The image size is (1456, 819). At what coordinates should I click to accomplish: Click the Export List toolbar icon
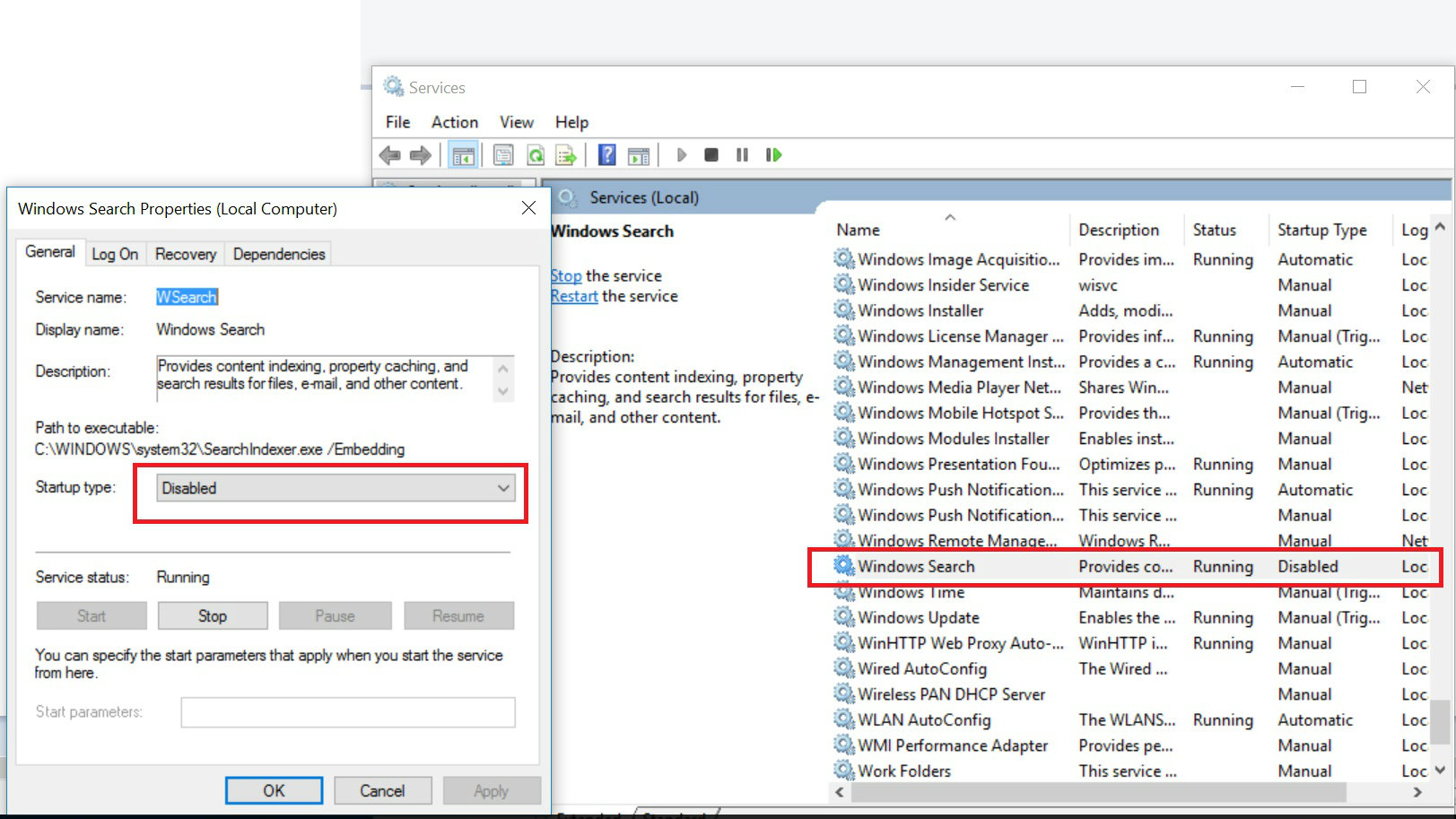[x=566, y=155]
